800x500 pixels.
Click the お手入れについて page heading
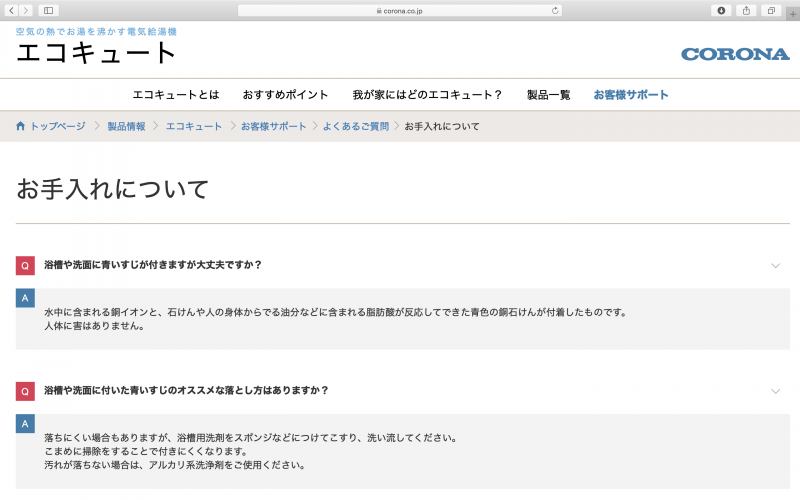(x=112, y=189)
